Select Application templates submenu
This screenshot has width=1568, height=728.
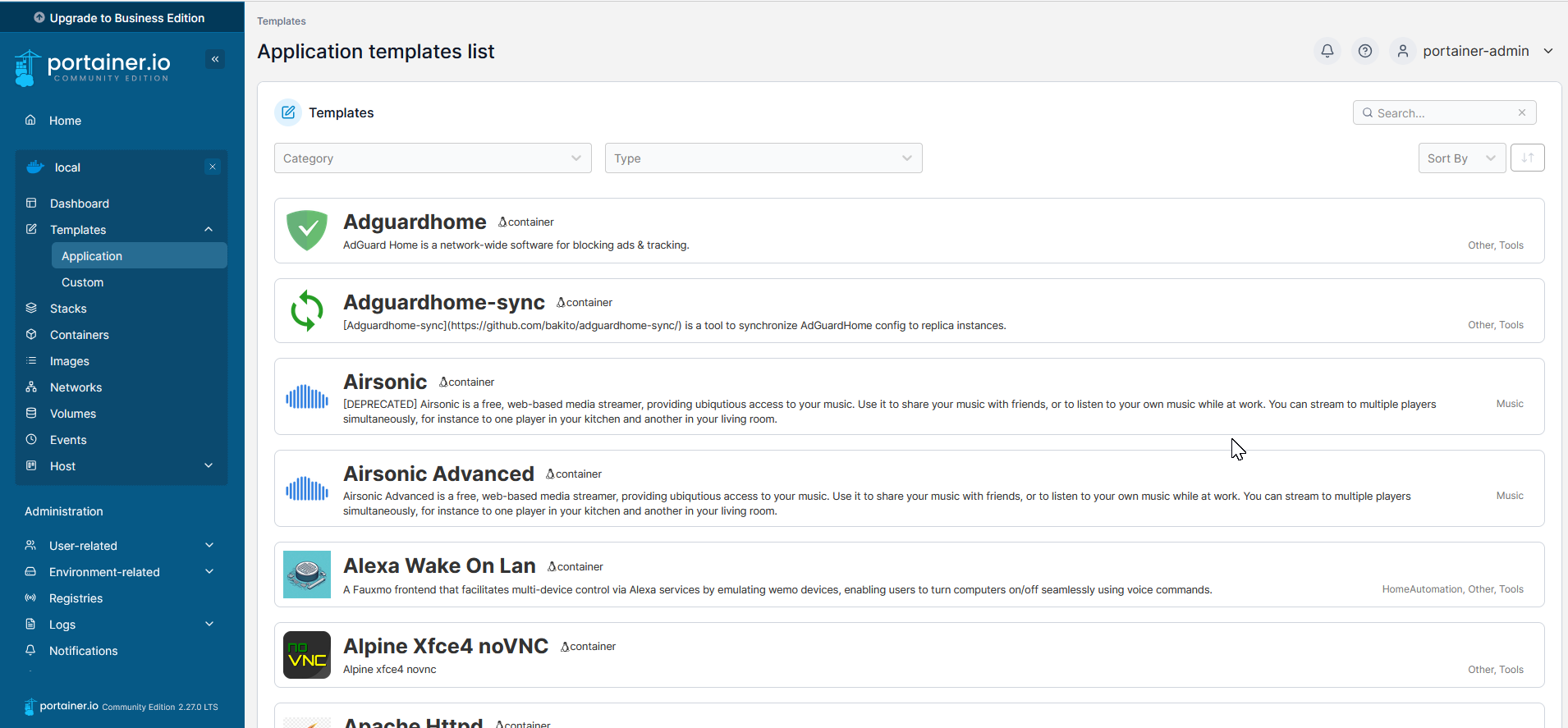[x=140, y=255]
